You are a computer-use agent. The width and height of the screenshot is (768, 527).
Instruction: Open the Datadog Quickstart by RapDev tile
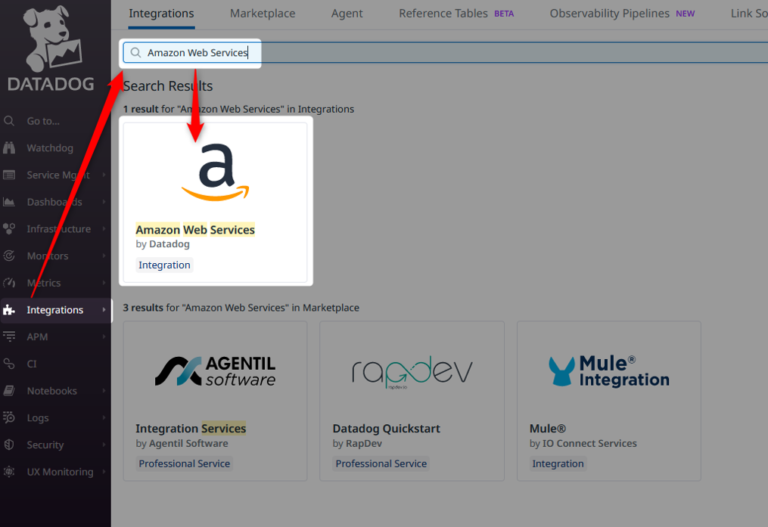tap(411, 400)
